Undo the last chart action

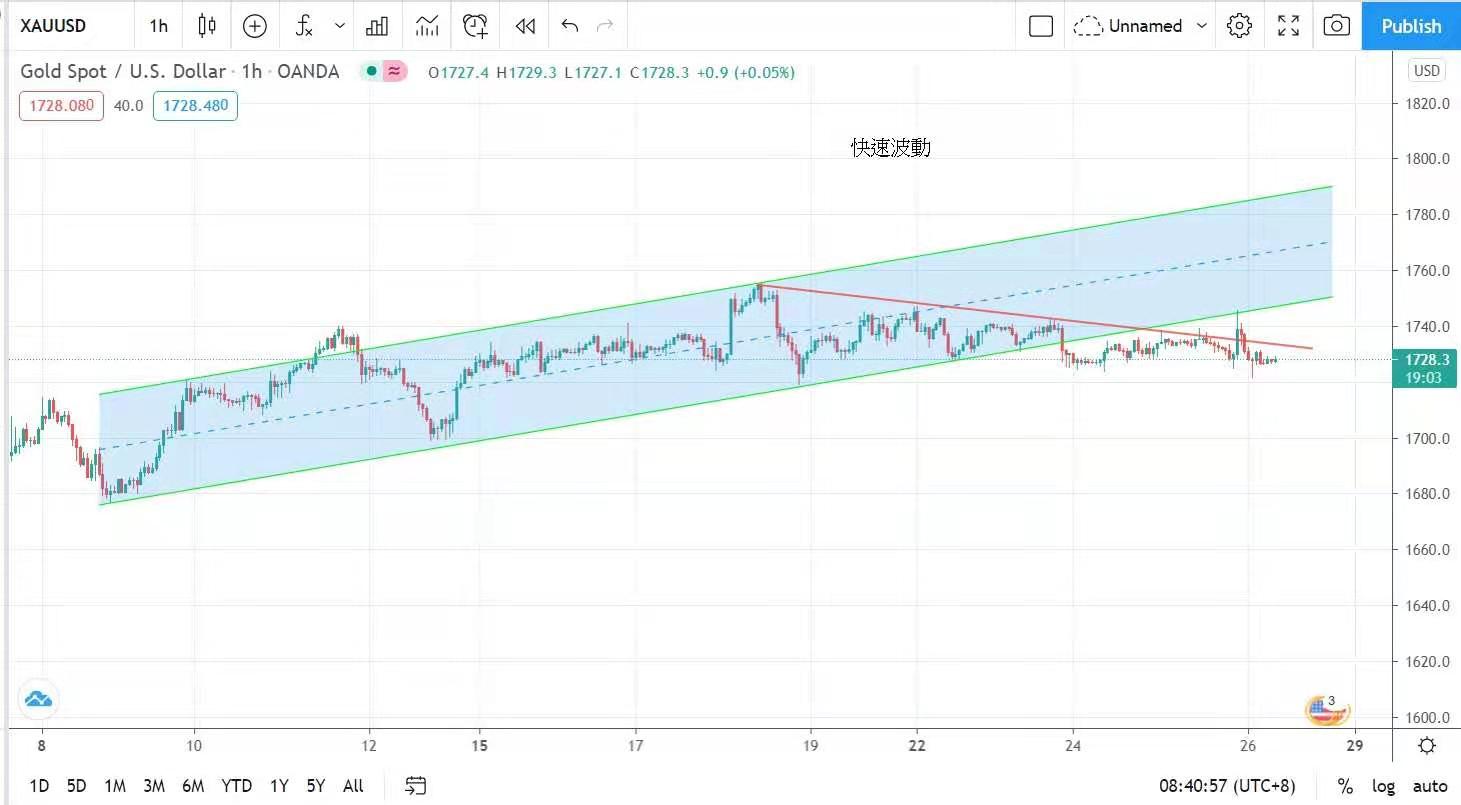[x=570, y=26]
